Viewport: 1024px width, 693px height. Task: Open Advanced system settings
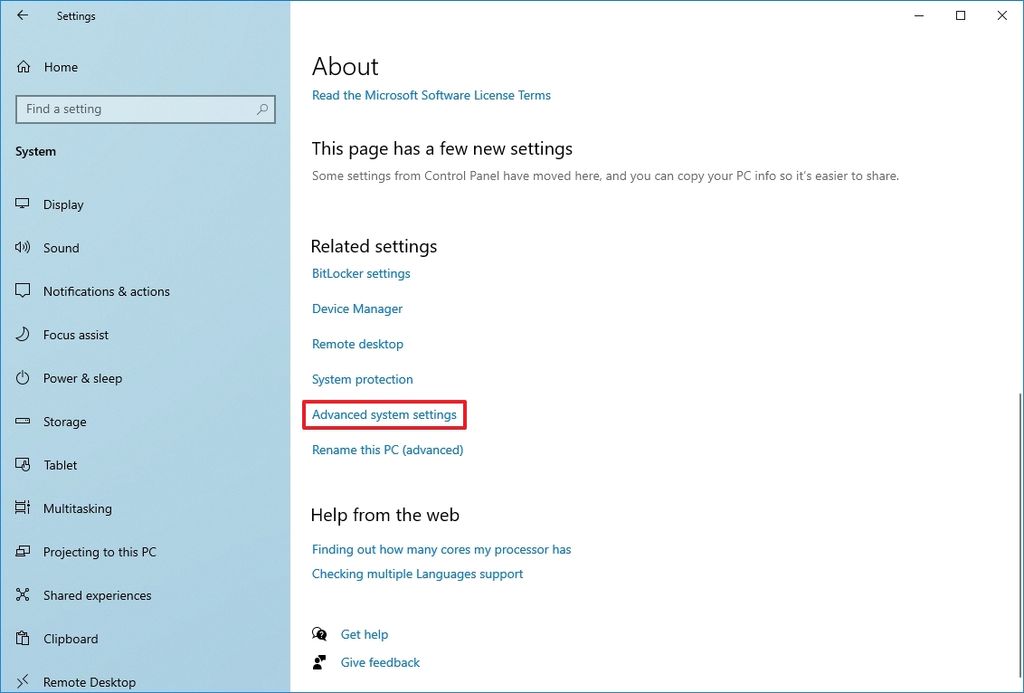pos(384,414)
